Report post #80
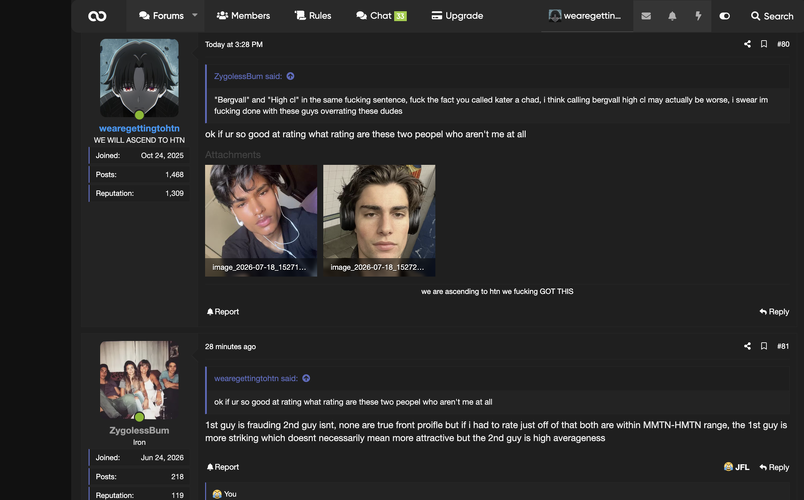Screen dimensions: 804x500 point(223,312)
